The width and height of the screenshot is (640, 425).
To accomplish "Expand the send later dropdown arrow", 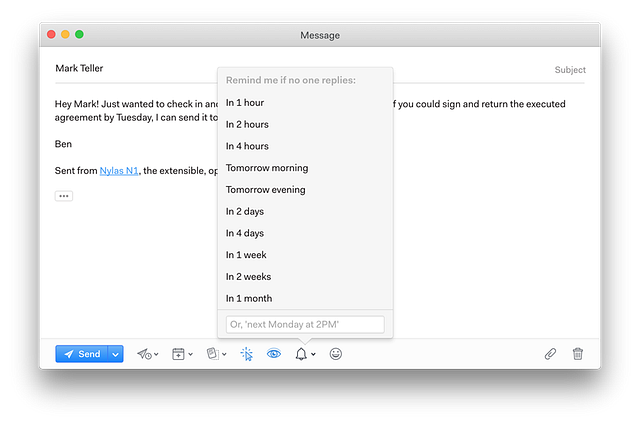I will pyautogui.click(x=156, y=354).
